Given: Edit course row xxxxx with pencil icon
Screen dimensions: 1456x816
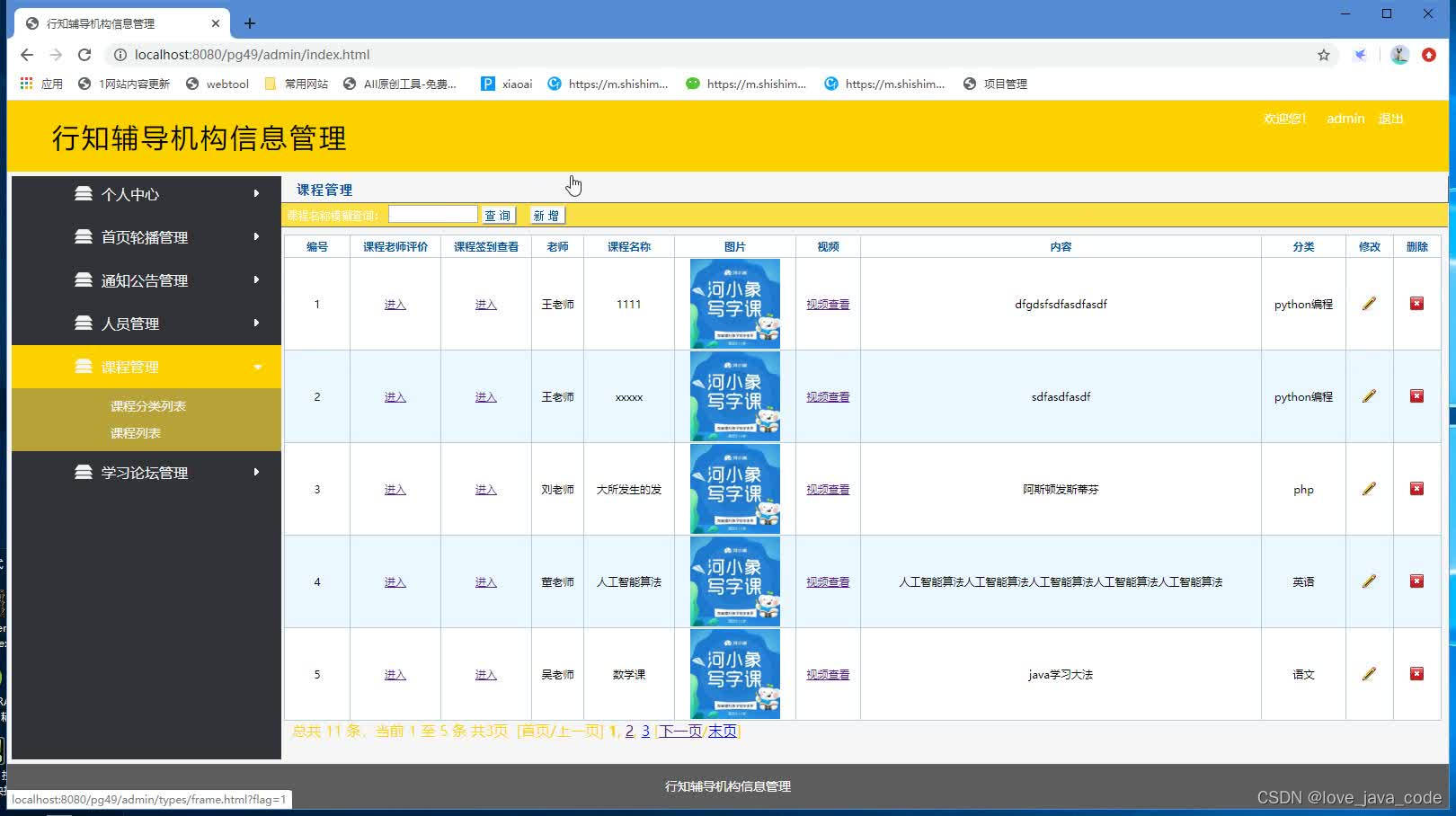Looking at the screenshot, I should point(1369,396).
